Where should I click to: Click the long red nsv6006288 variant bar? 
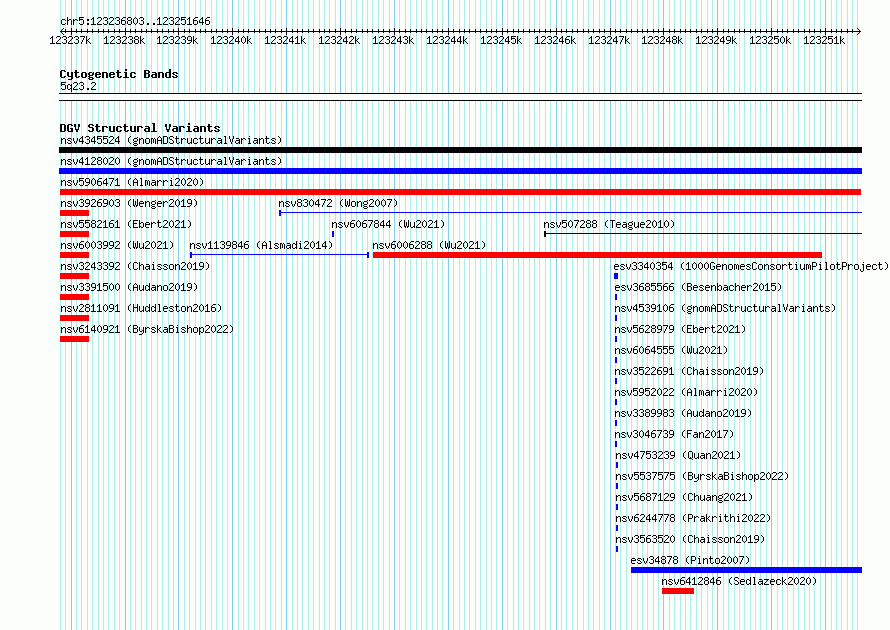597,255
